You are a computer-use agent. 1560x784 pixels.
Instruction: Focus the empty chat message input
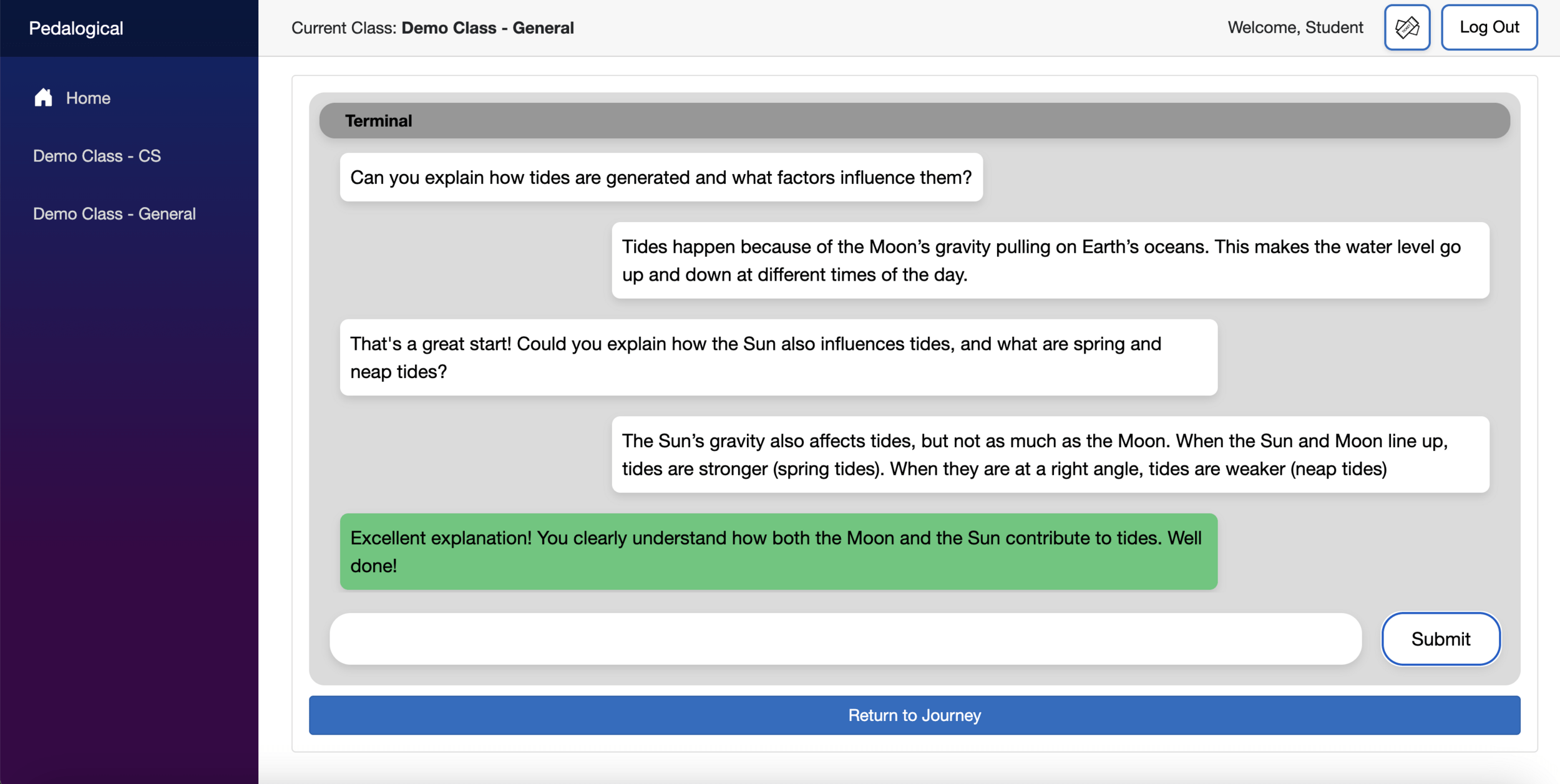[845, 639]
